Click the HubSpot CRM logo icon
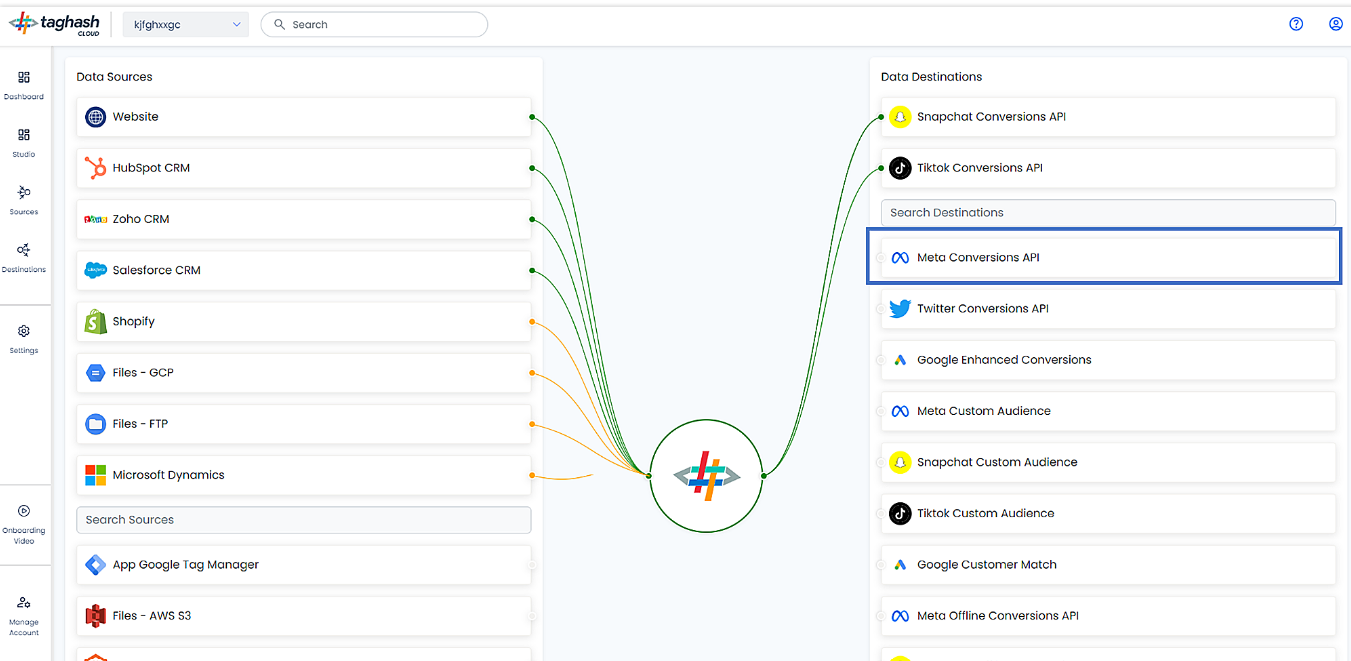 point(95,168)
